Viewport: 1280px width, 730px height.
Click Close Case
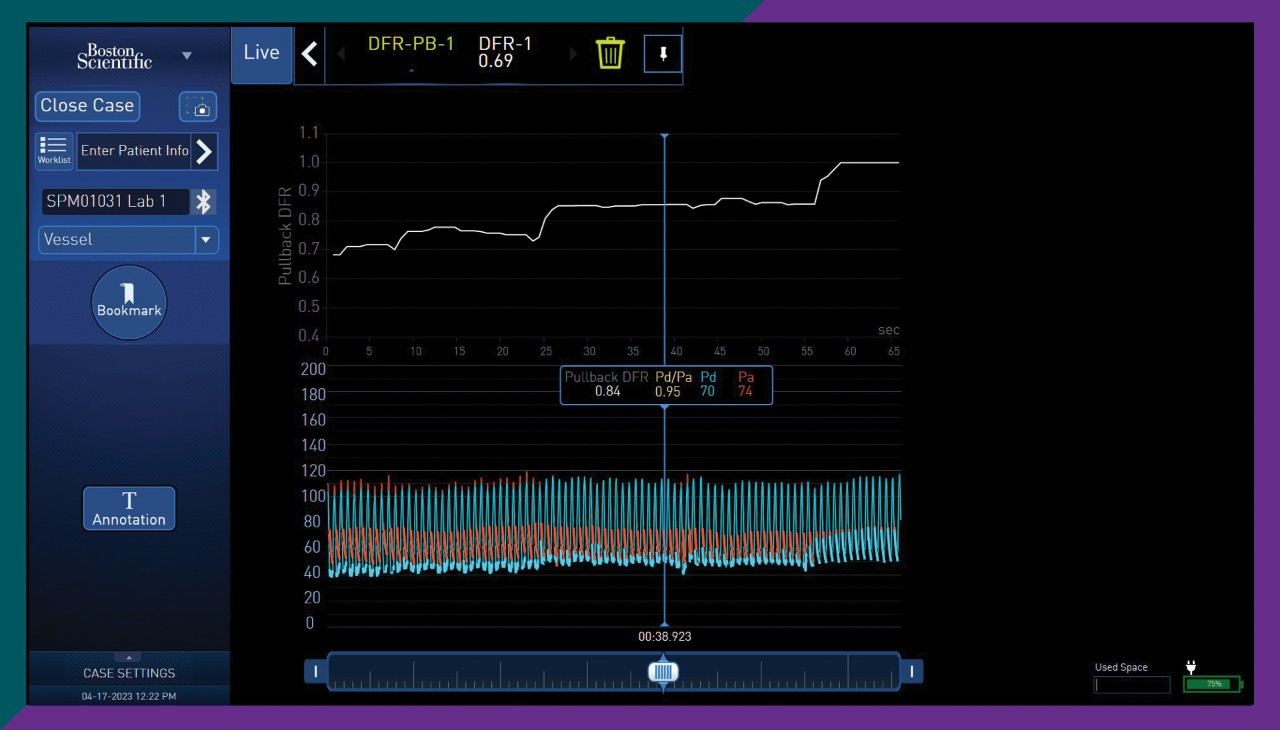(x=87, y=106)
